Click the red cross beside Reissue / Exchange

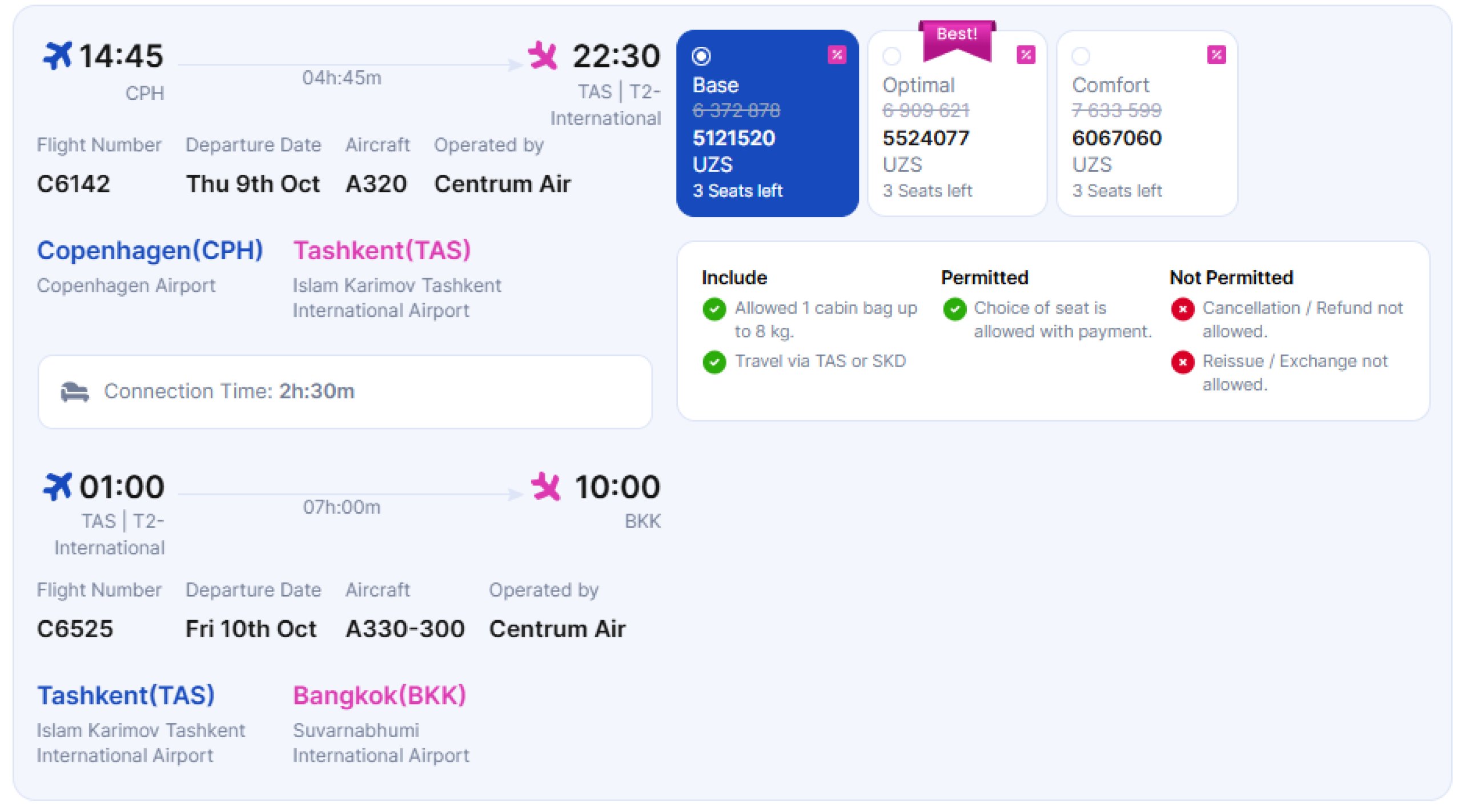pos(1183,362)
